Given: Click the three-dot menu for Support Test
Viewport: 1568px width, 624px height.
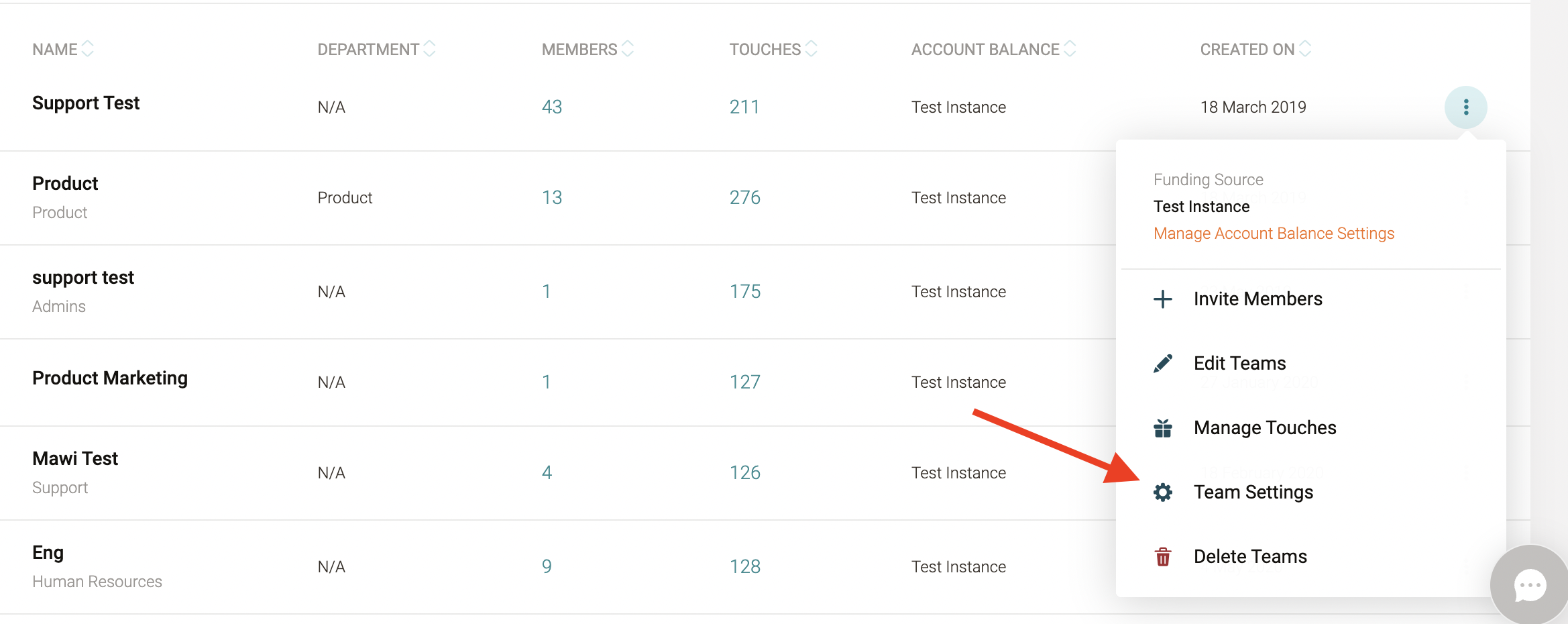Looking at the screenshot, I should point(1465,107).
